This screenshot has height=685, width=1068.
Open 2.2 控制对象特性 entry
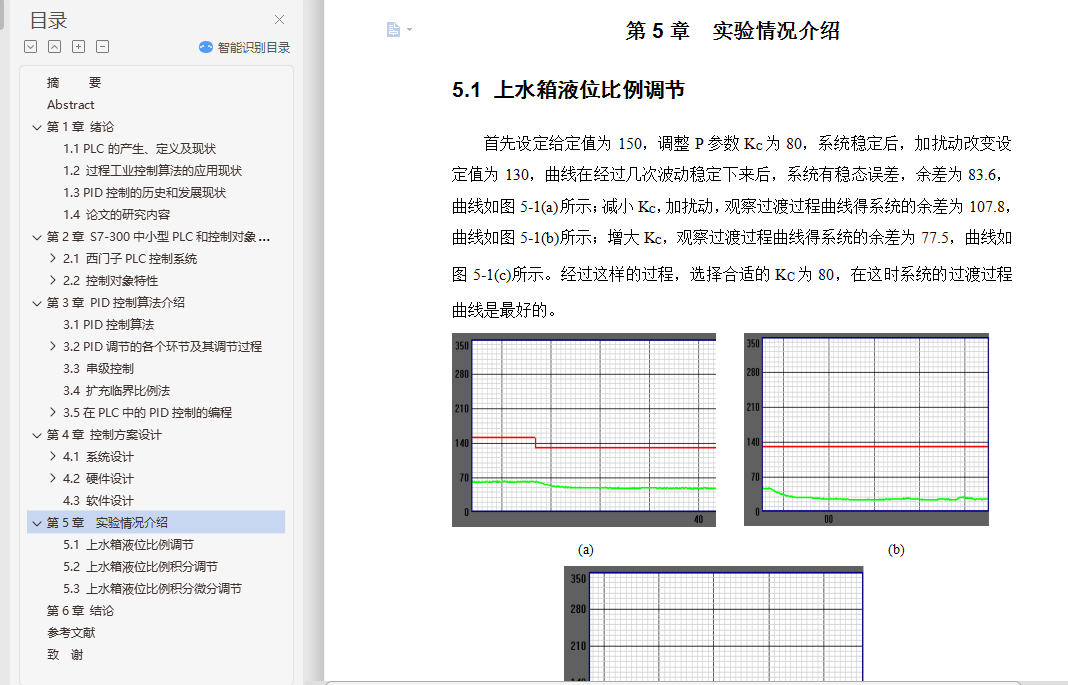[x=110, y=281]
